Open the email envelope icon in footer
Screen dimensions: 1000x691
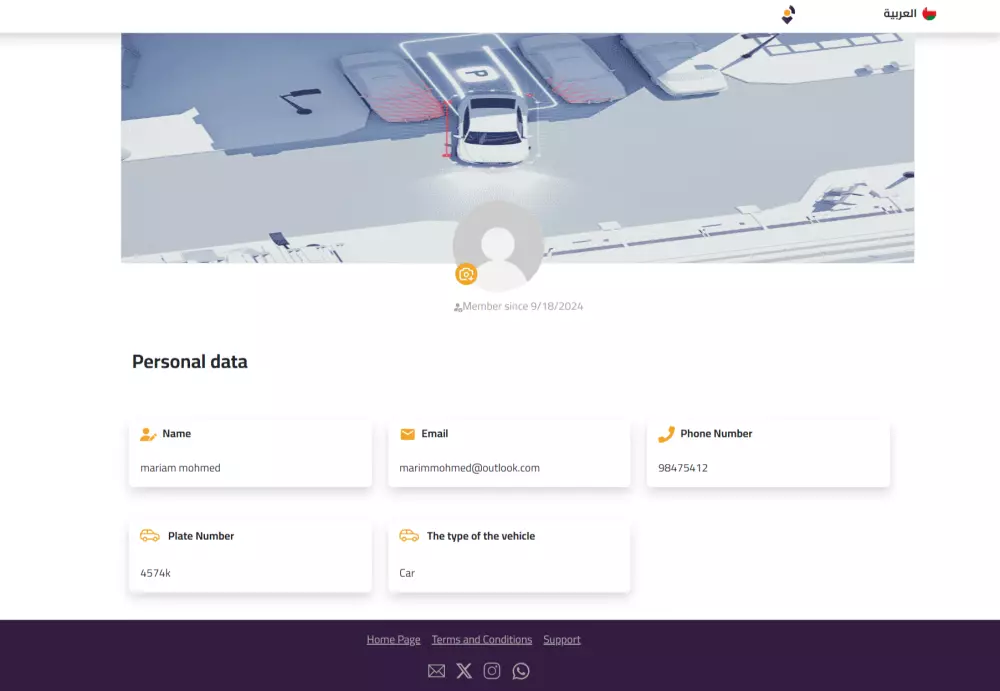coord(436,671)
